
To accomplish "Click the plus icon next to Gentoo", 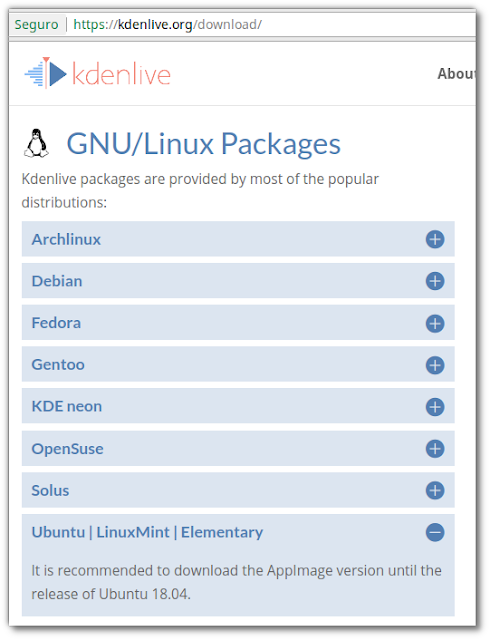I will click(435, 365).
